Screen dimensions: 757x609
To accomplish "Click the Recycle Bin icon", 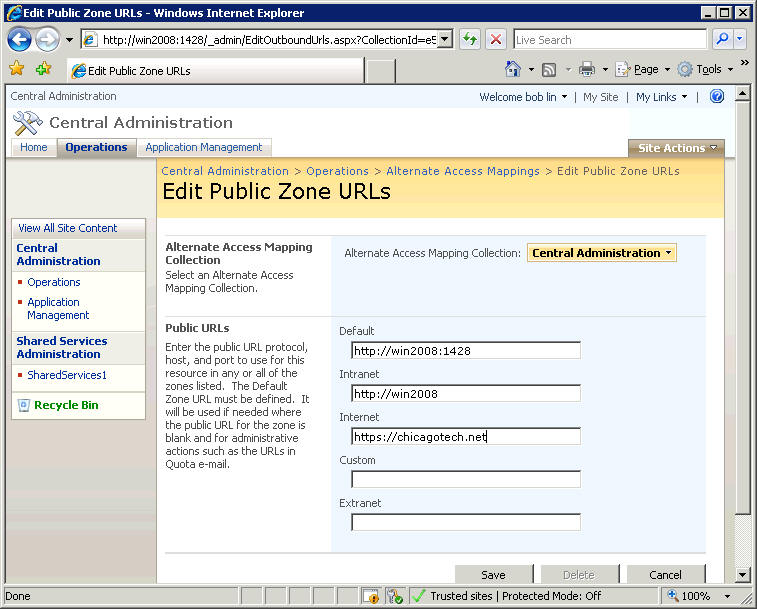I will [x=24, y=405].
